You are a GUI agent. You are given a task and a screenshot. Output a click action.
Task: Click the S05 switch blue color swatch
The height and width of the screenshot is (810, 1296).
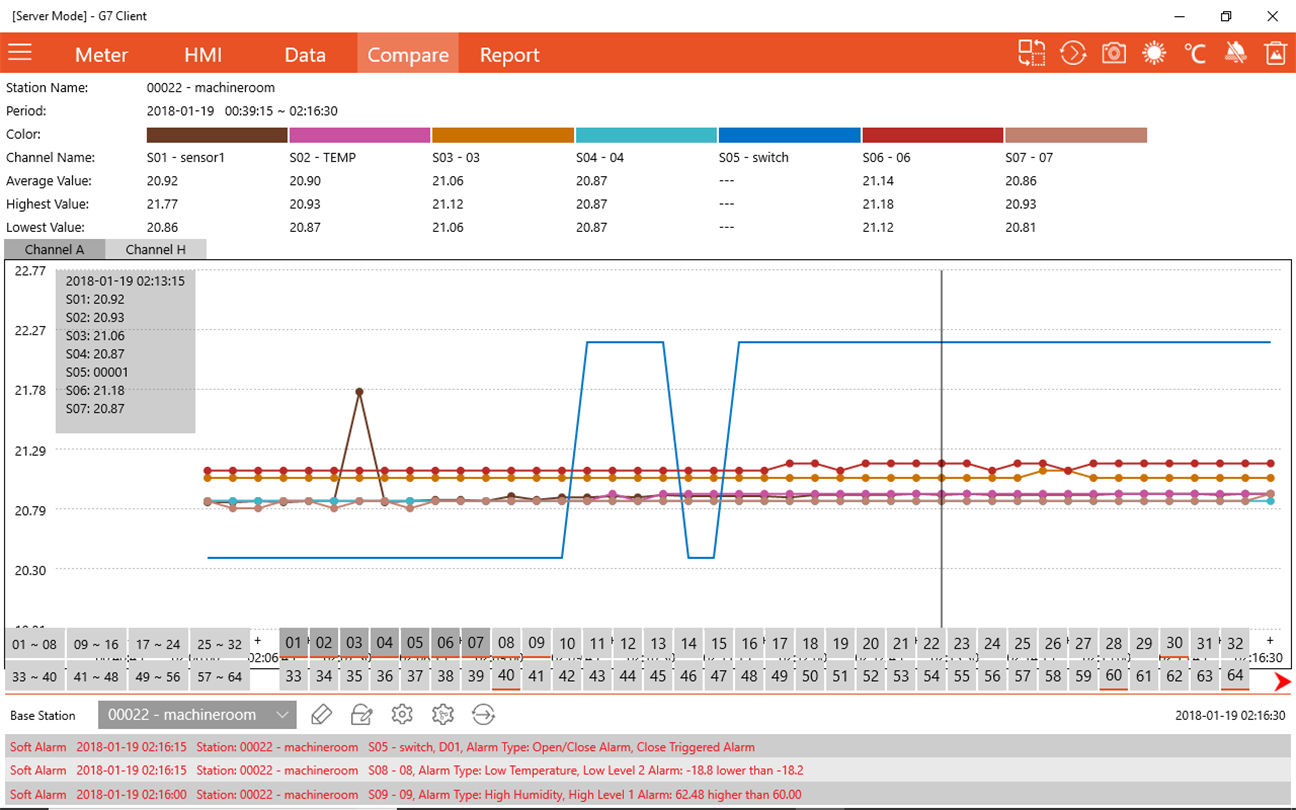(x=790, y=134)
